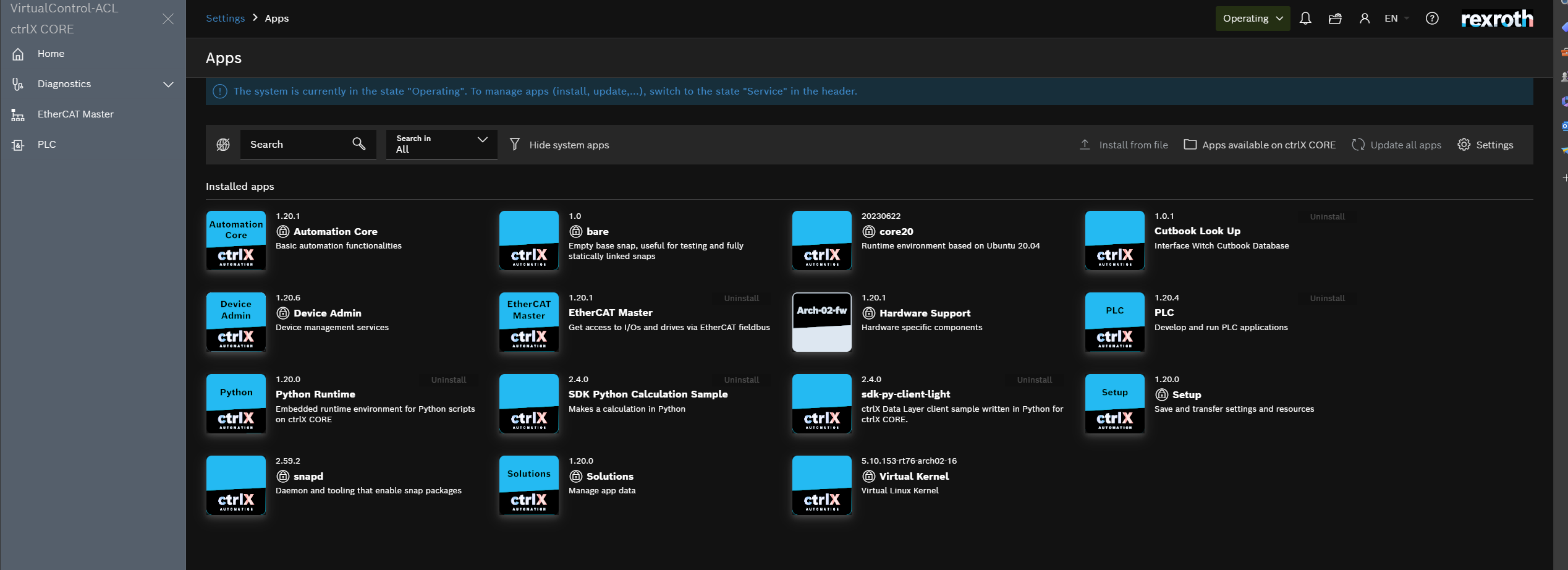Go to EtherCAT Master in sidebar

[x=75, y=114]
